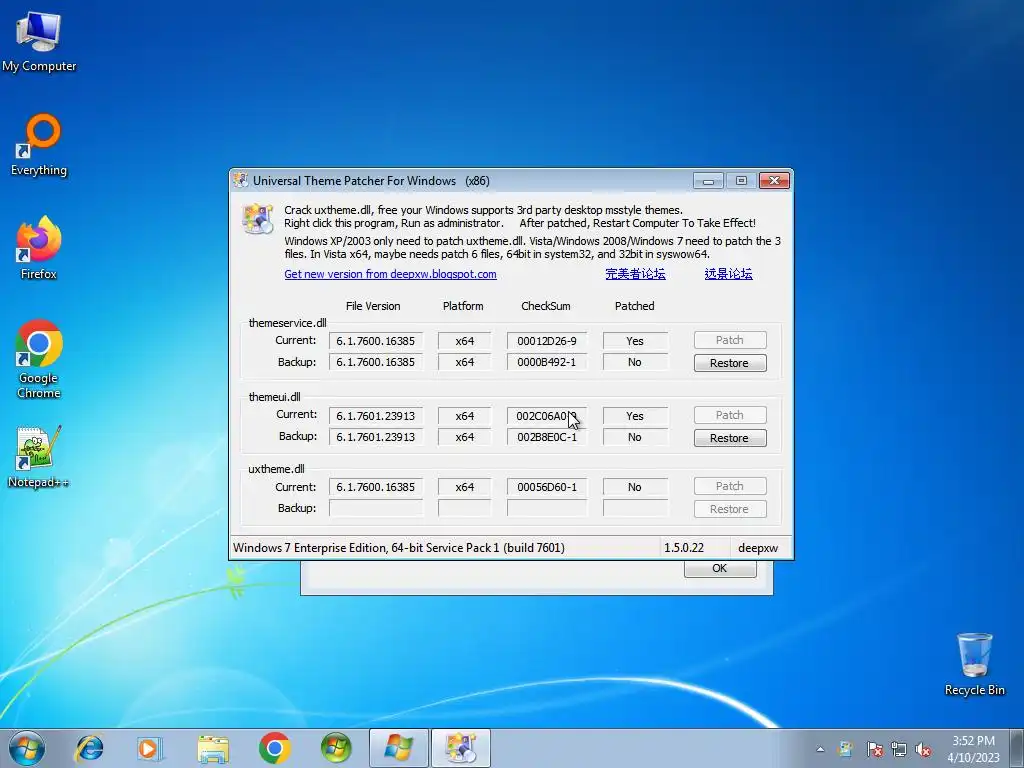Open Windows Media Player taskbar icon
Viewport: 1024px width, 768px height.
[x=150, y=748]
